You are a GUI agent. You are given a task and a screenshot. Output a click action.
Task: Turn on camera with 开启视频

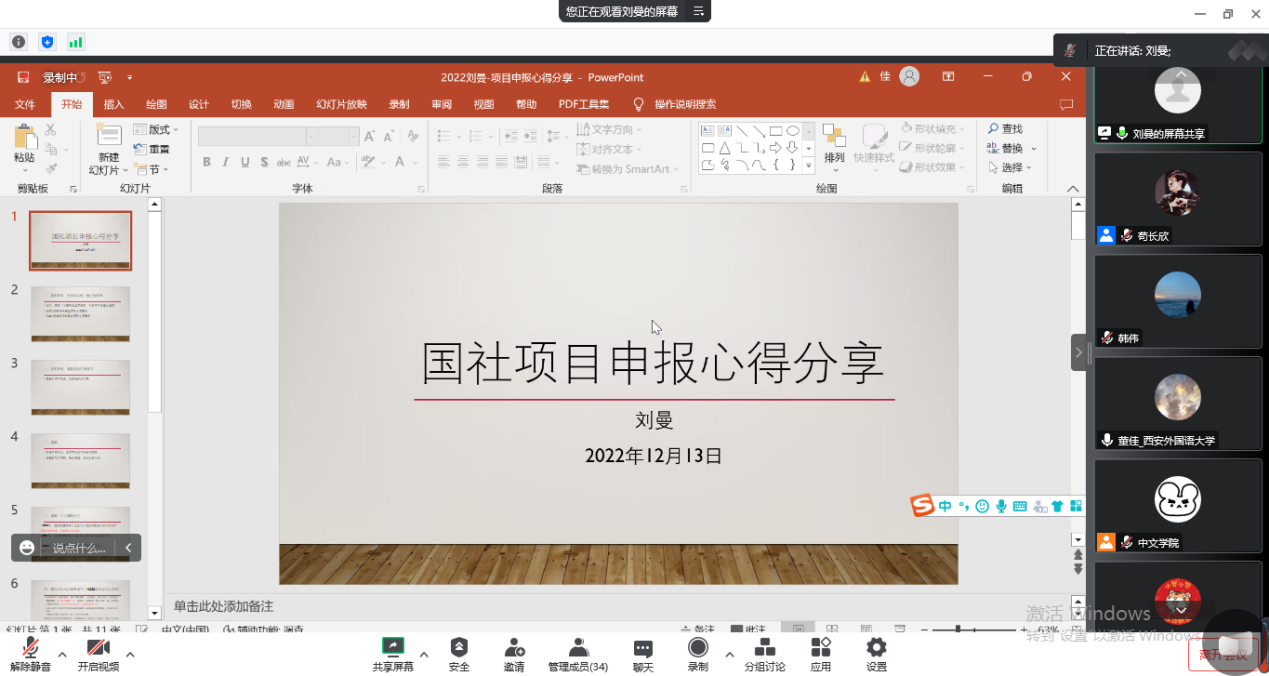pos(98,648)
